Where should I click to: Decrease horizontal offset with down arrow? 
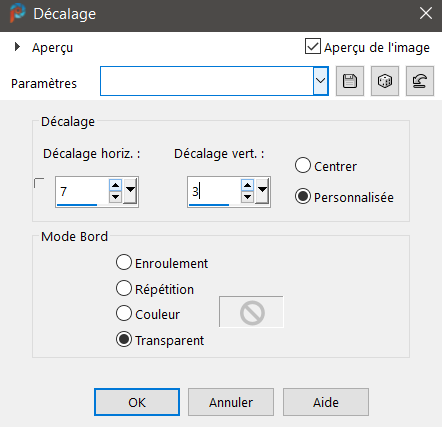point(115,197)
